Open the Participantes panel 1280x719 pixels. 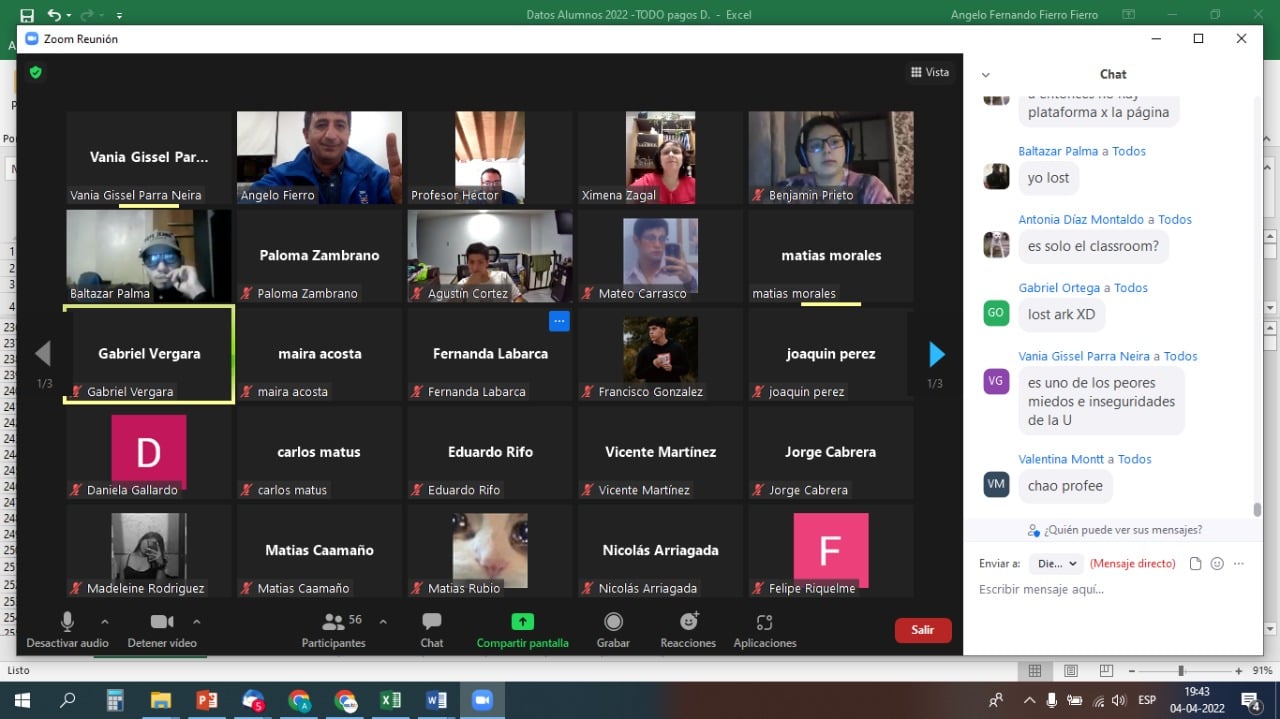tap(334, 629)
